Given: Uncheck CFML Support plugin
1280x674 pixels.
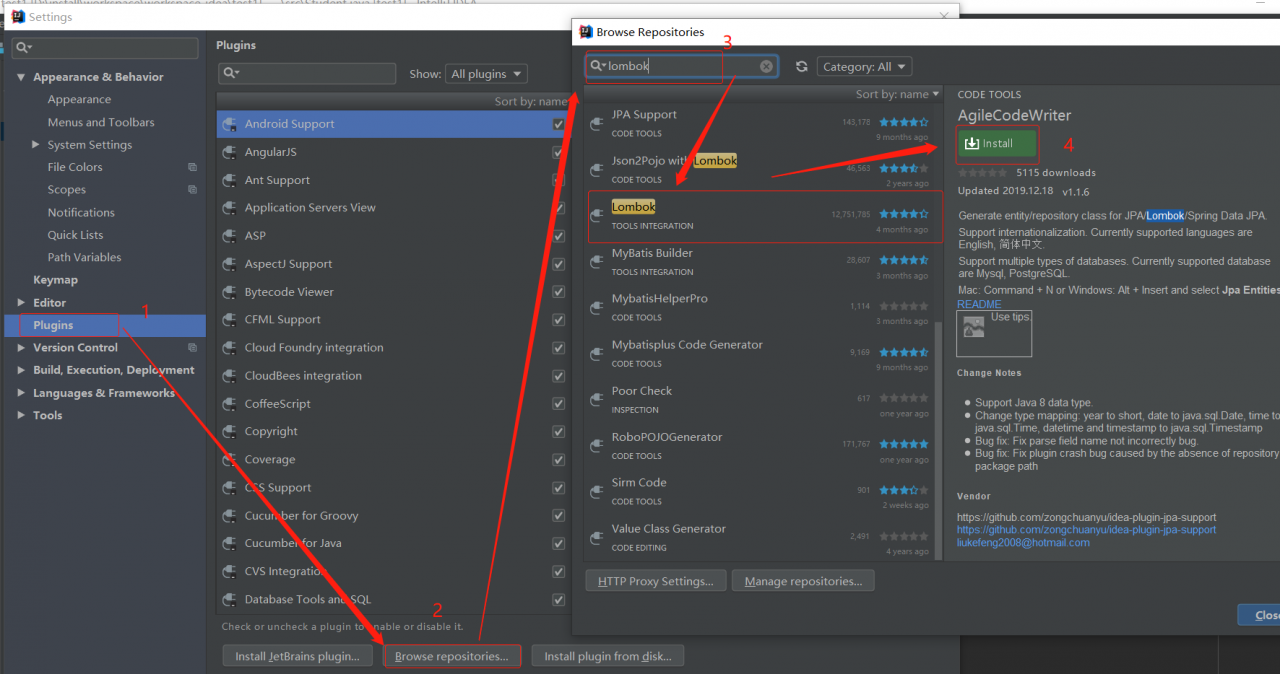Looking at the screenshot, I should [x=558, y=320].
